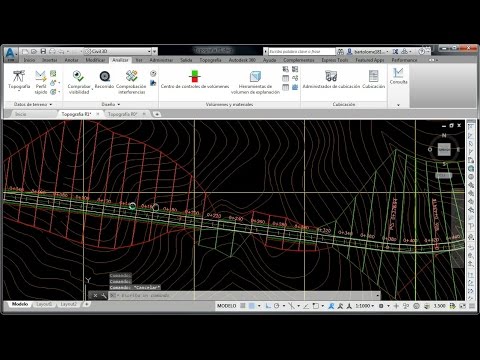The height and width of the screenshot is (360, 480).
Task: Open the Anotar ribbon tab
Action: (x=71, y=60)
